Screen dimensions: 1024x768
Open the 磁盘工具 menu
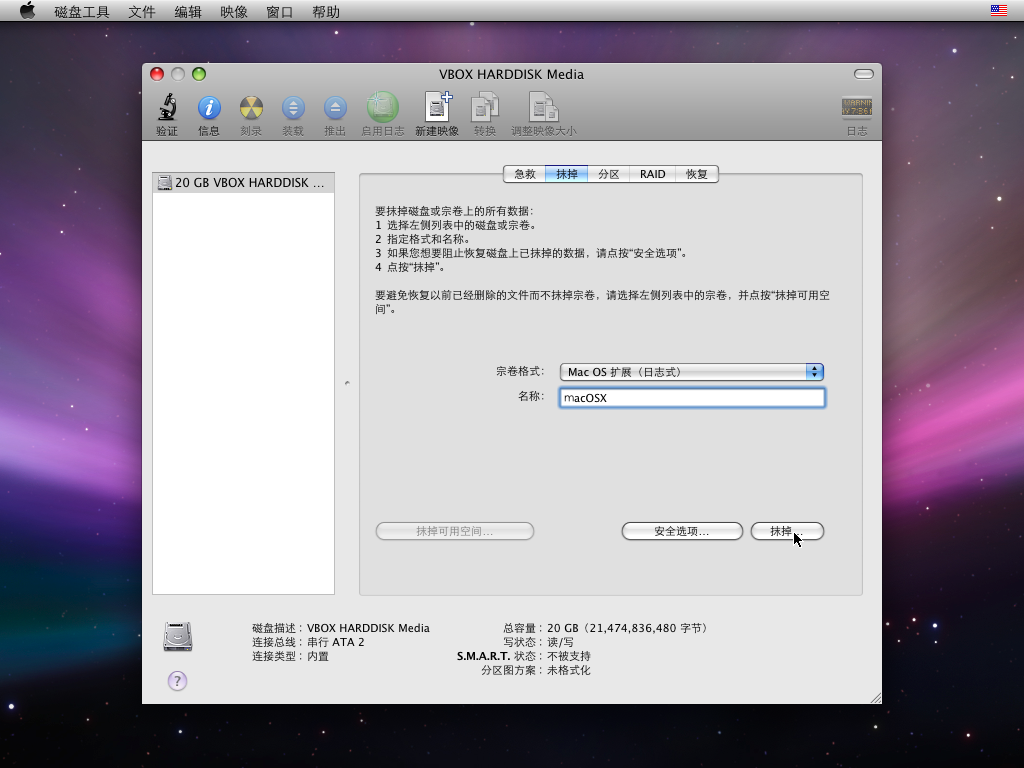82,12
